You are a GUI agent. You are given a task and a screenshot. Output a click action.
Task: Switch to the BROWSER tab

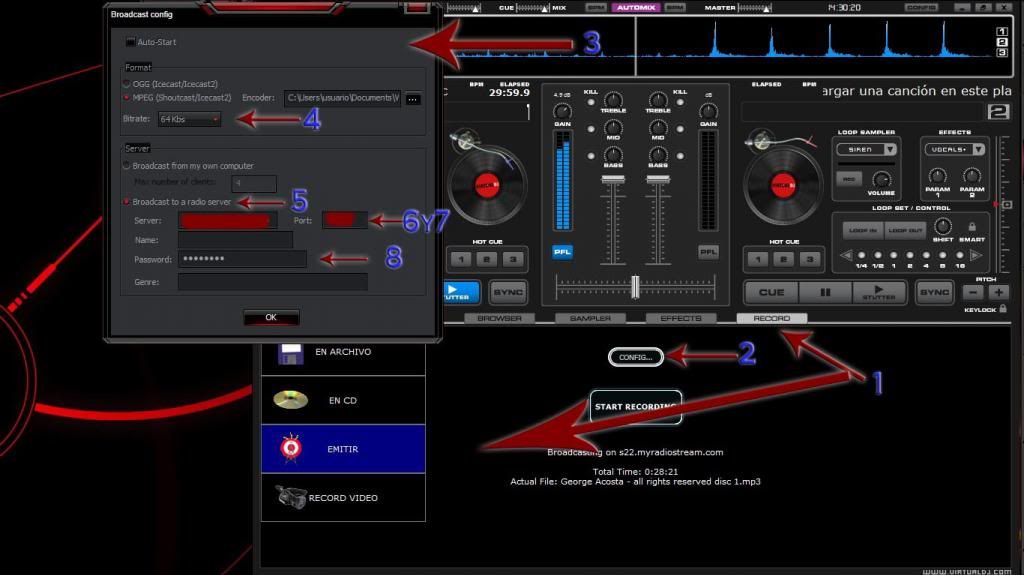[x=499, y=318]
